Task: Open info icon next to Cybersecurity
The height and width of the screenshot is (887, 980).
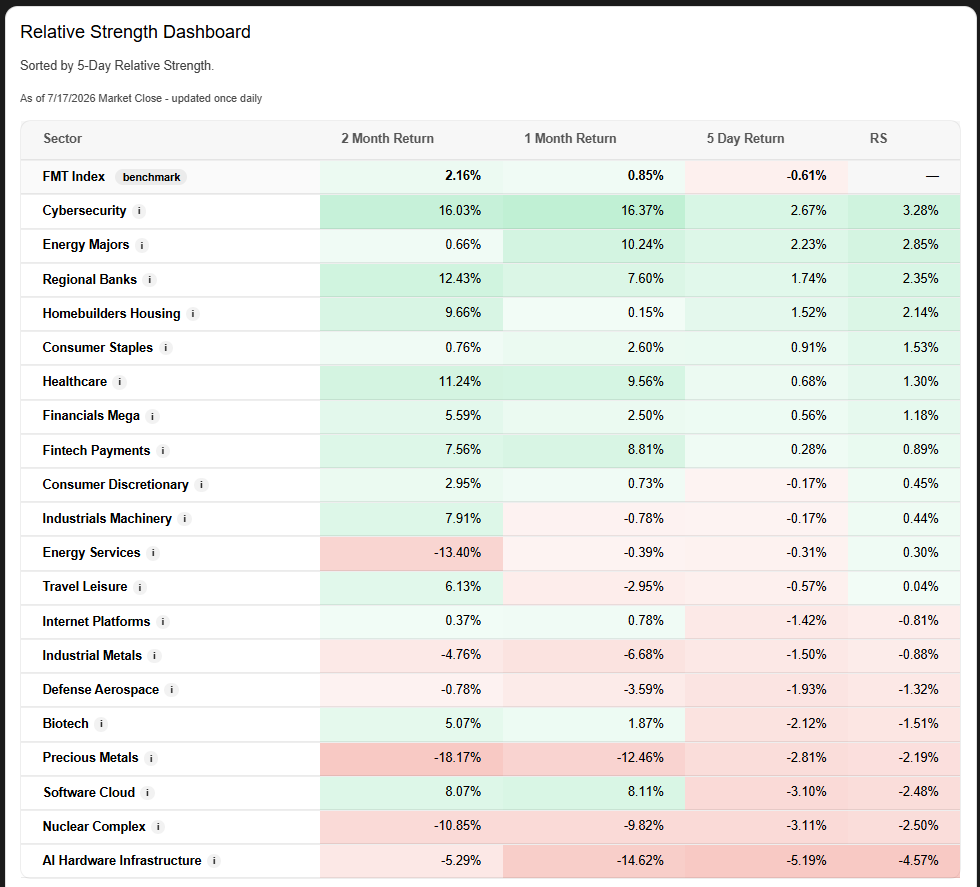Action: point(139,211)
